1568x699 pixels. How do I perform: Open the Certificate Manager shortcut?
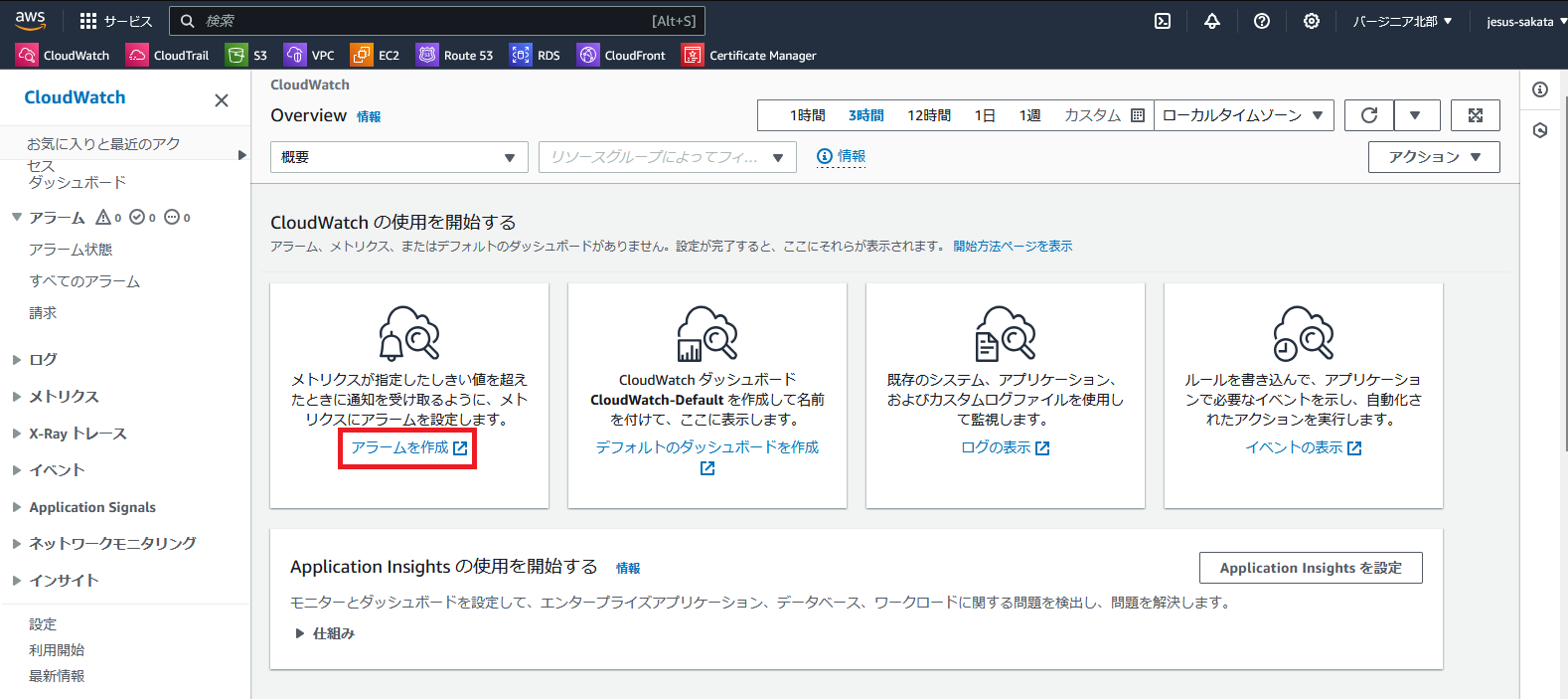pos(749,56)
